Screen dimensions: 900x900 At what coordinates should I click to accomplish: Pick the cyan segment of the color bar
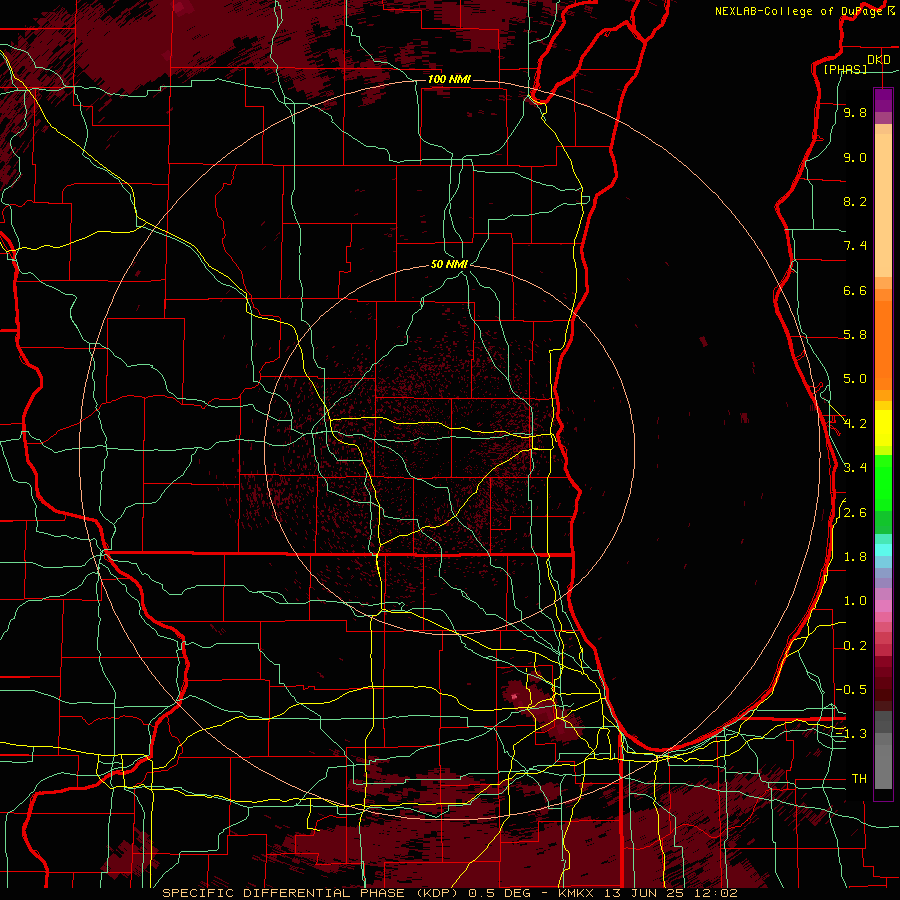[x=883, y=550]
